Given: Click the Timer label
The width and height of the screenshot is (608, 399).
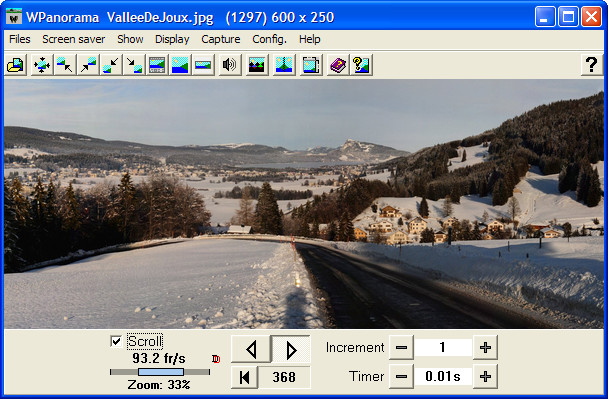Looking at the screenshot, I should [x=366, y=376].
